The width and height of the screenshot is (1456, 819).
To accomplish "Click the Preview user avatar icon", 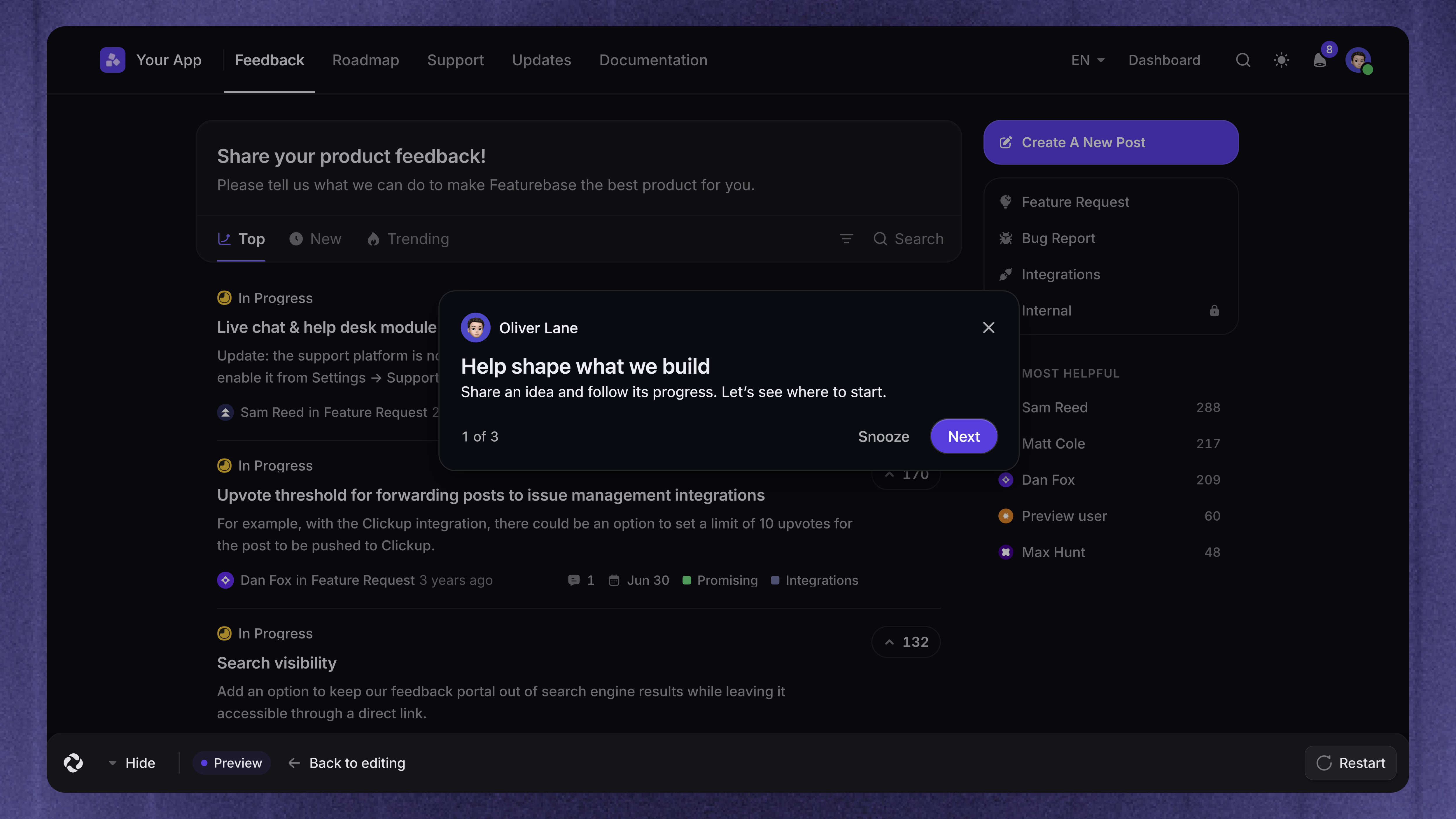I will coord(1006,515).
